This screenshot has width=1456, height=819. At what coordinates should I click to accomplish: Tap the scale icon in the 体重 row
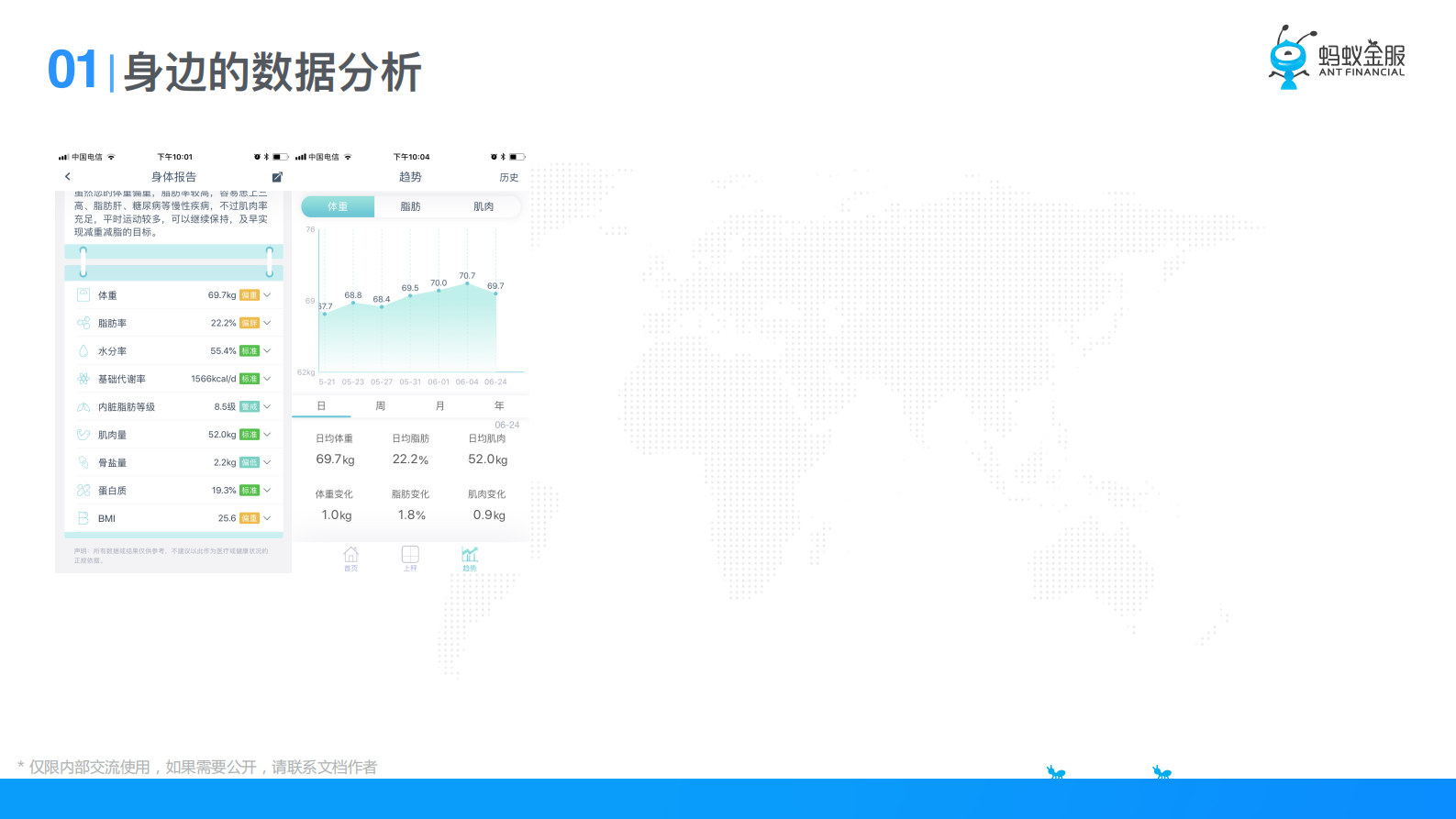(x=83, y=295)
